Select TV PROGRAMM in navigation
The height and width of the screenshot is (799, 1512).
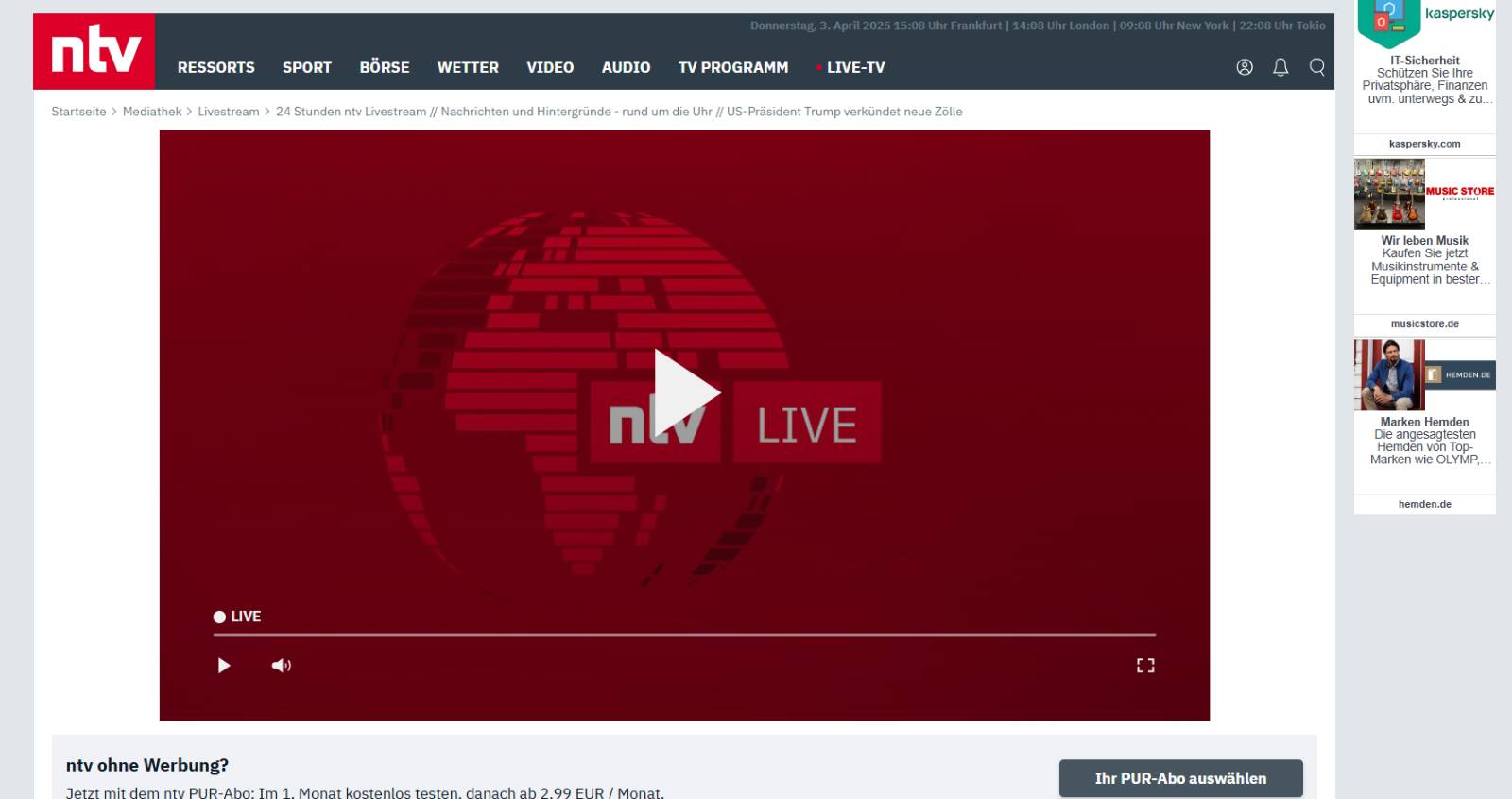[732, 67]
